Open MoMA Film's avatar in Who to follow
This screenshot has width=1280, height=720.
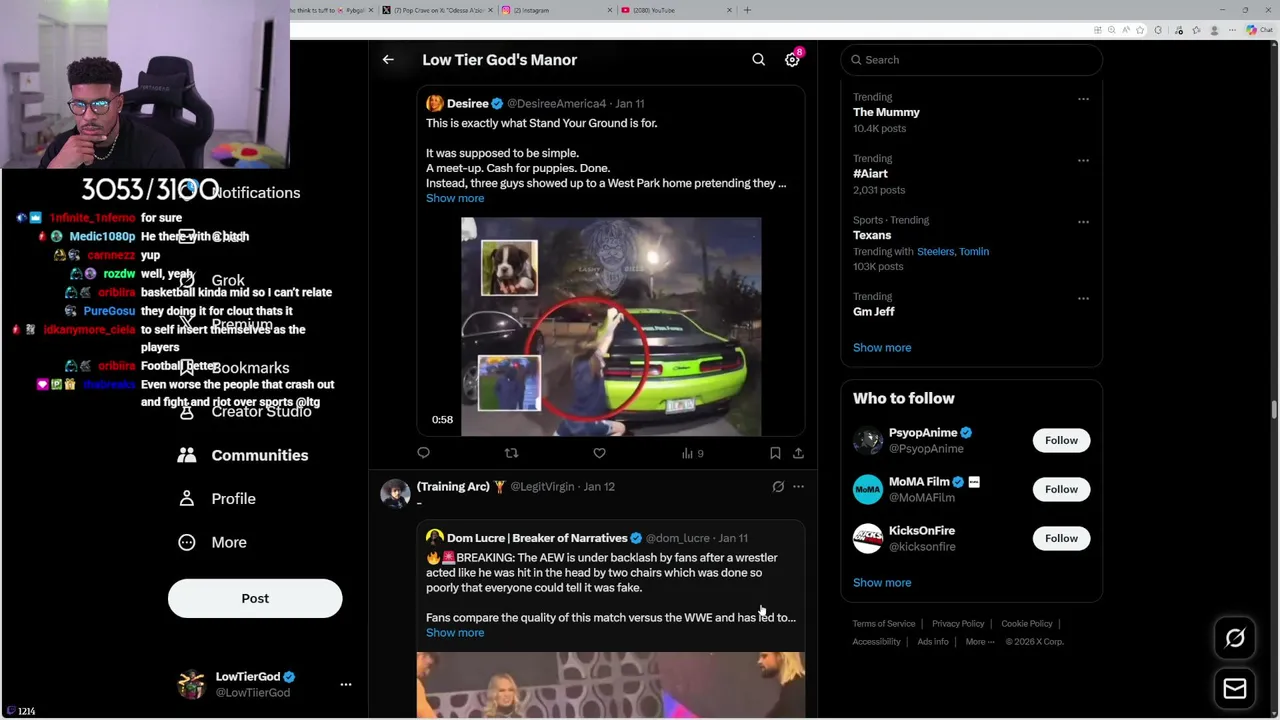868,489
